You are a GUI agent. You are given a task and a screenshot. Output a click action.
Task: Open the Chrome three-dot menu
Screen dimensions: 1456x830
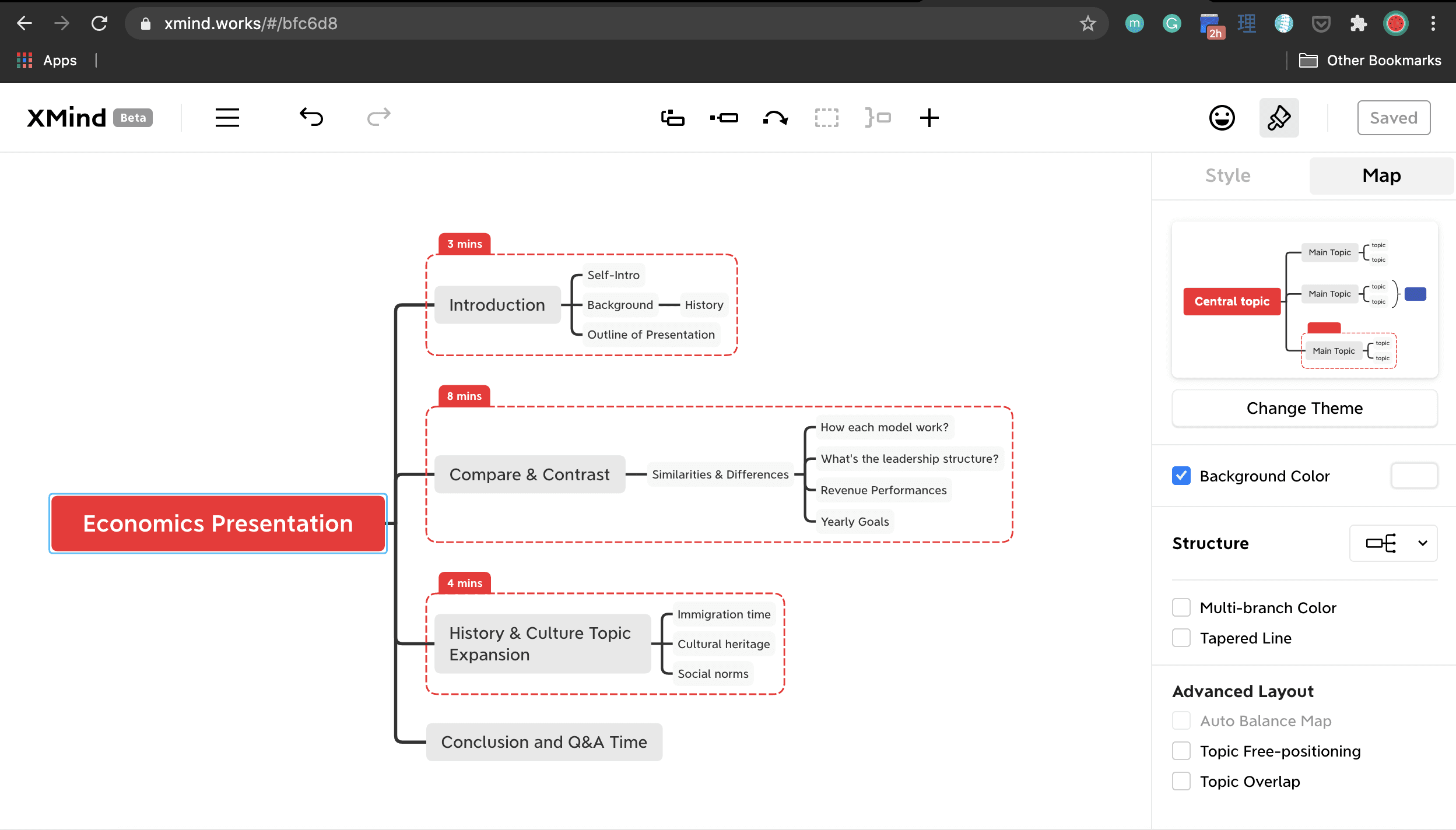point(1433,23)
